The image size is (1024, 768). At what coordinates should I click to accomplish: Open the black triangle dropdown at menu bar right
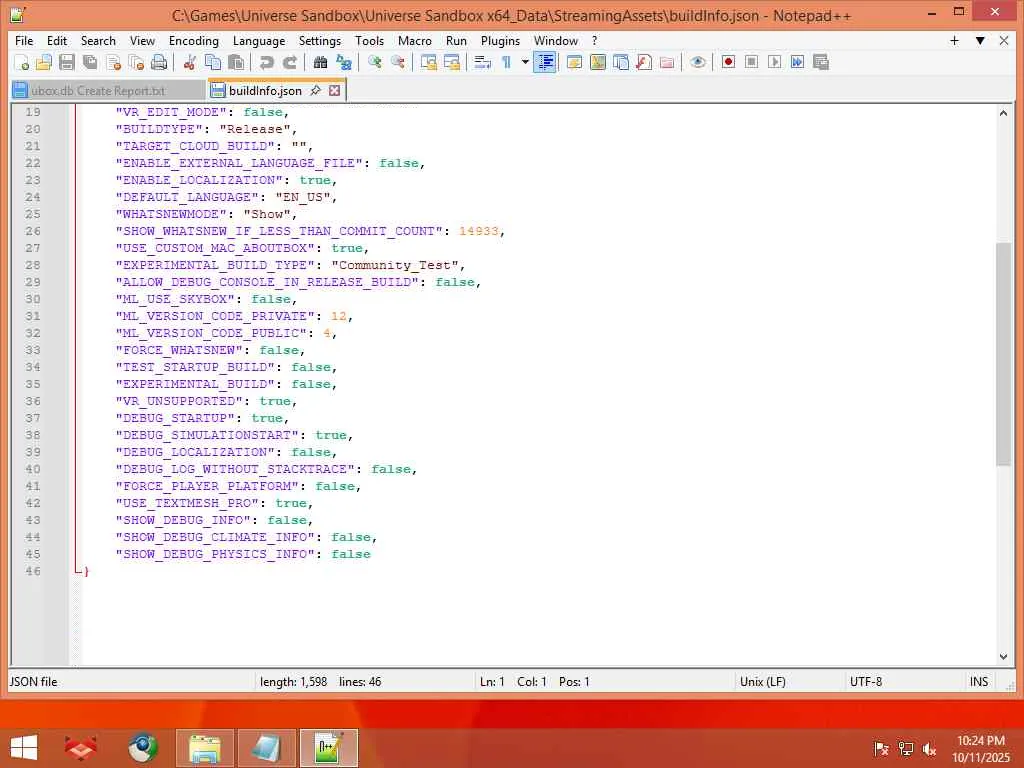980,40
